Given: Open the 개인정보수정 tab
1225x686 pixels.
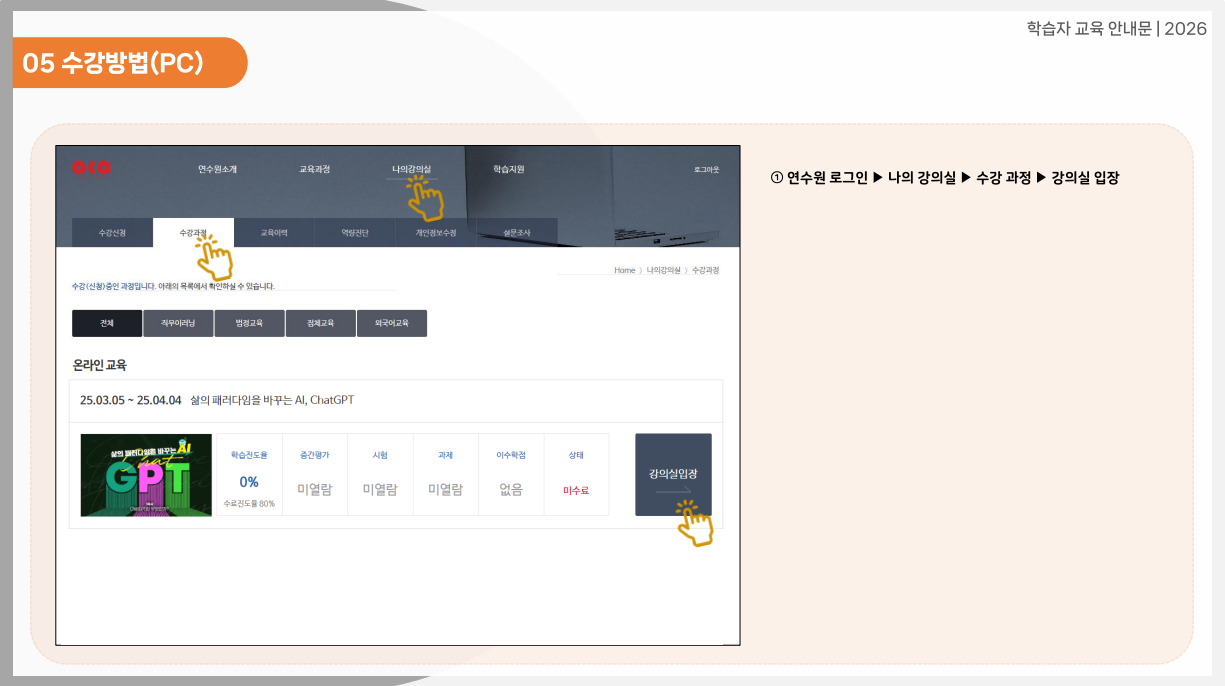Looking at the screenshot, I should click(x=436, y=233).
